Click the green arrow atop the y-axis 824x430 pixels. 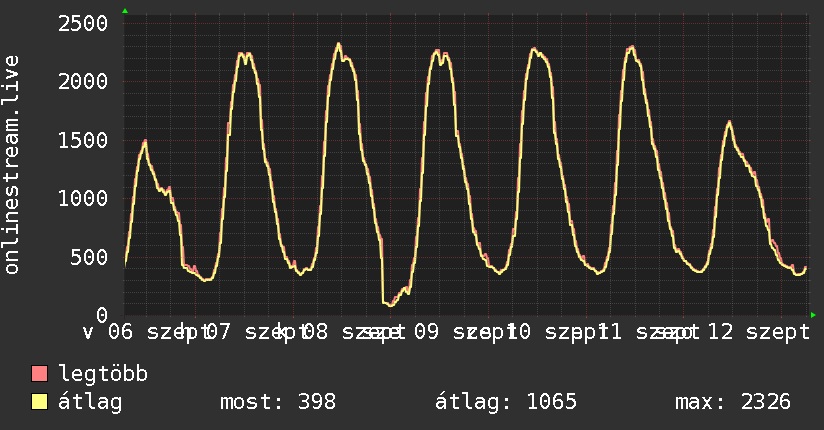(125, 11)
